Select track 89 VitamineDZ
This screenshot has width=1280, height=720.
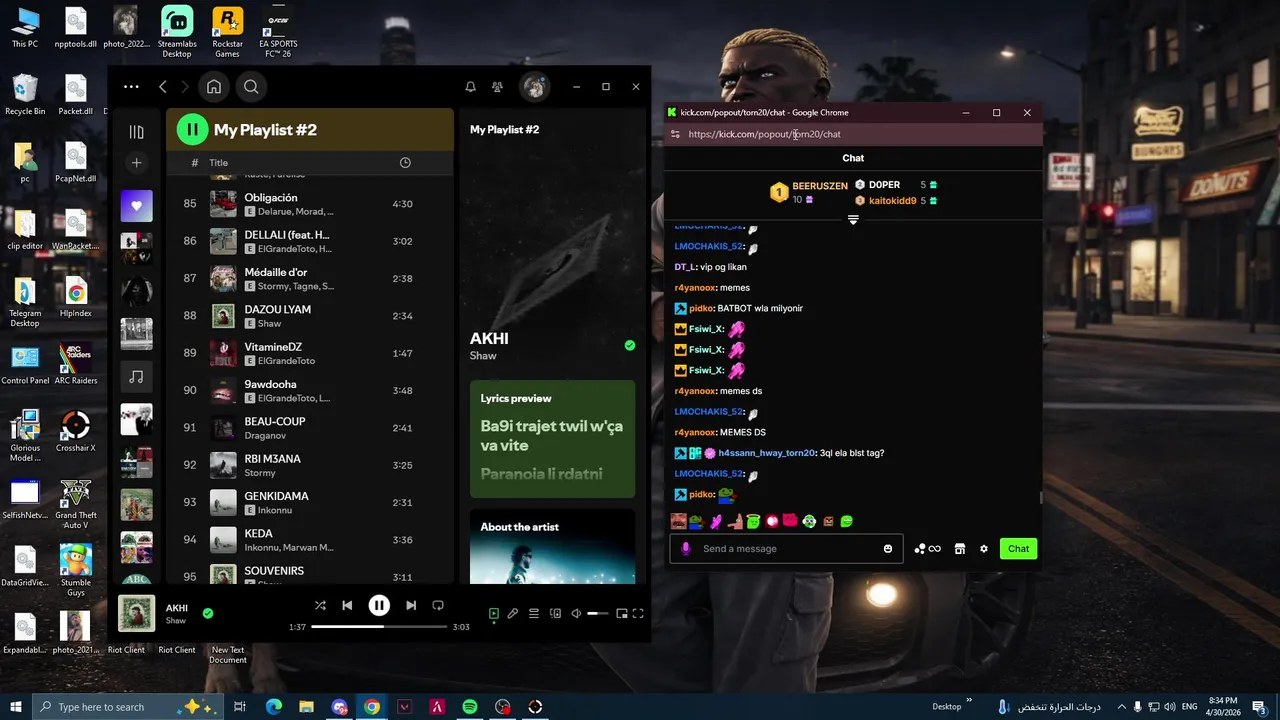click(x=309, y=353)
